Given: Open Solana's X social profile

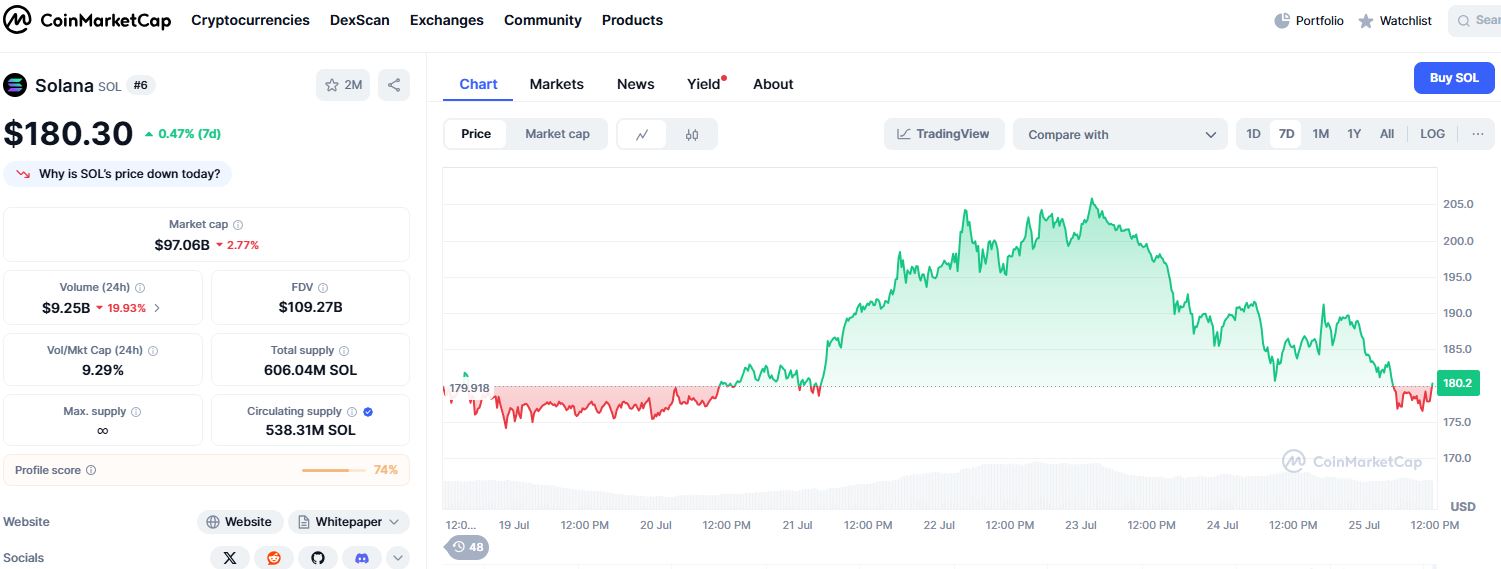Looking at the screenshot, I should [230, 558].
